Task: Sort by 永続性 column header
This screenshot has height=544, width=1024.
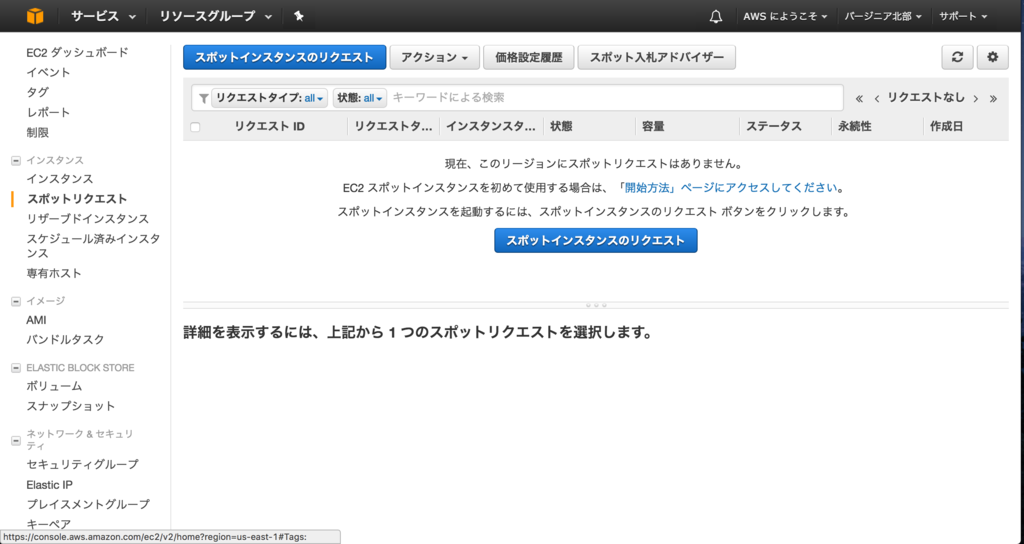Action: point(855,127)
